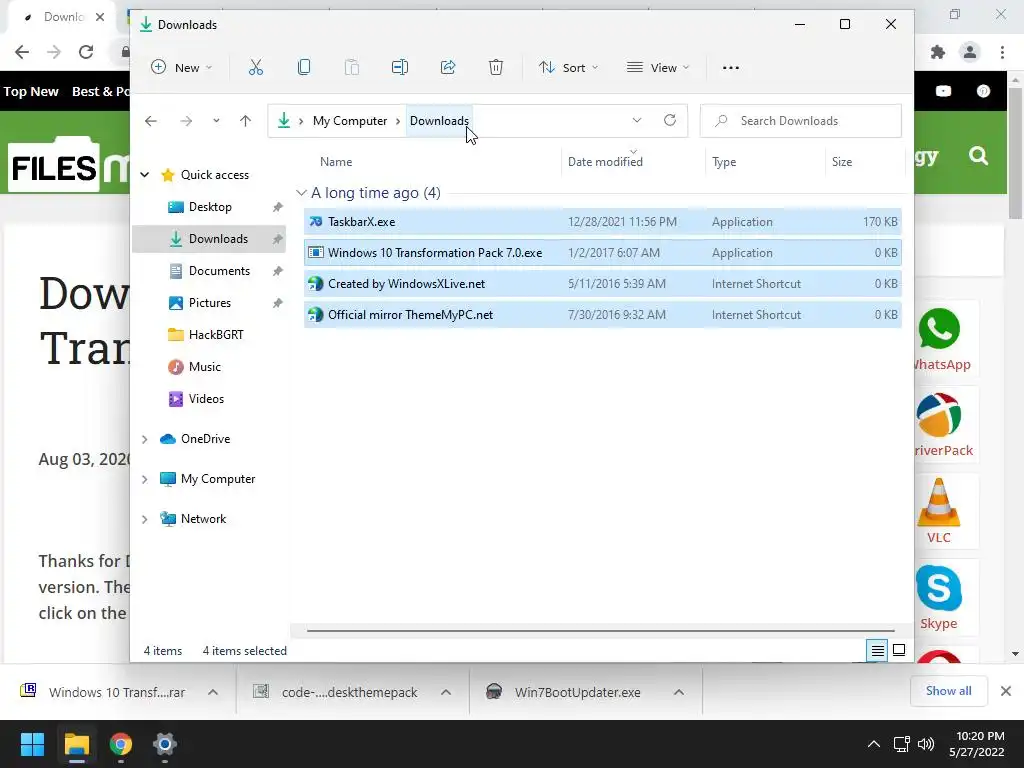Image resolution: width=1024 pixels, height=768 pixels.
Task: Expand the OneDrive tree node
Action: [145, 439]
